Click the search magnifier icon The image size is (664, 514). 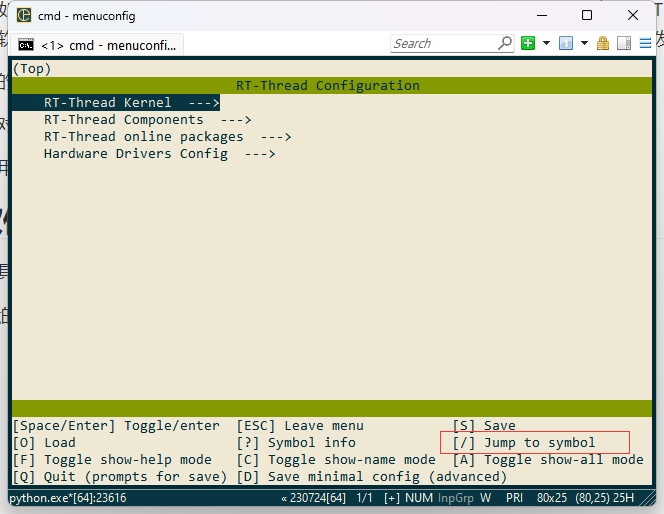coord(505,43)
